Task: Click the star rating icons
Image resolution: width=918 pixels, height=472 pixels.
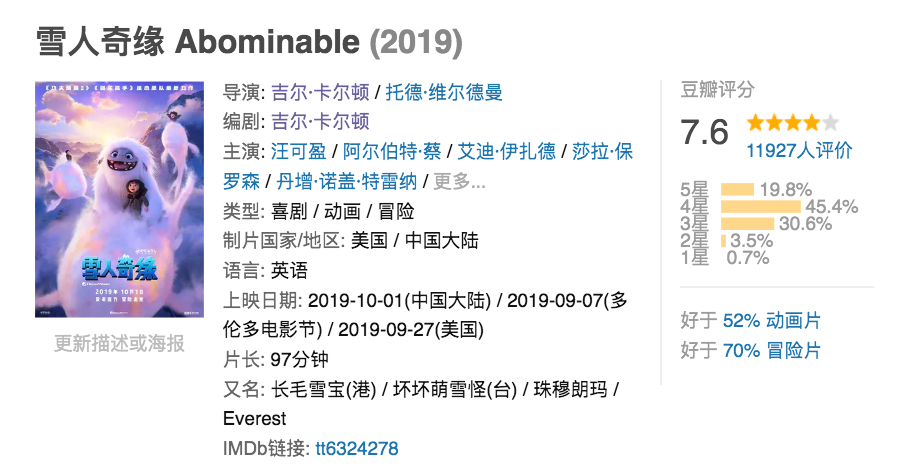Action: point(792,124)
